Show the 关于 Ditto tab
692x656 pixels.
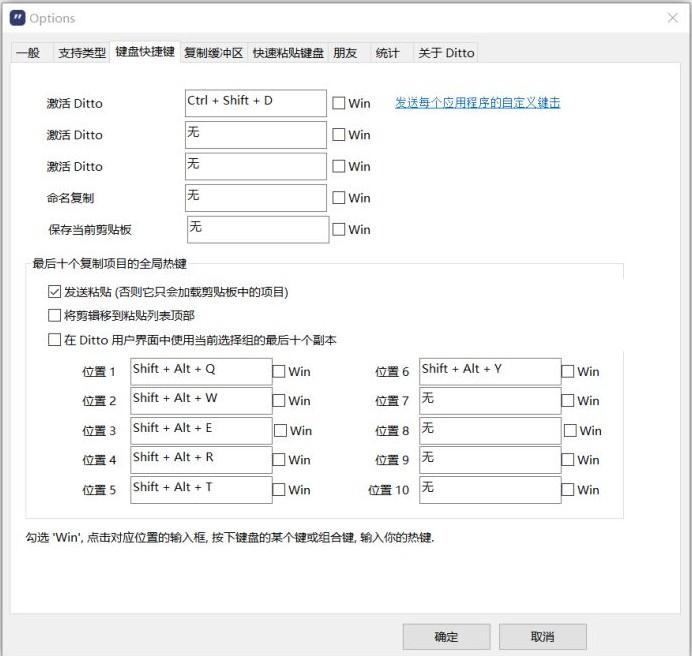click(x=446, y=53)
